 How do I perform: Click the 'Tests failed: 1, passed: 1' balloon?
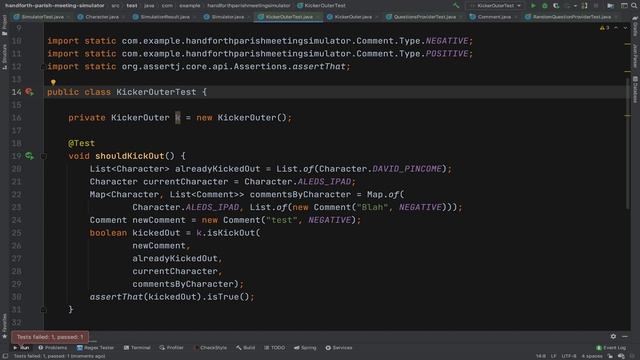coord(50,337)
